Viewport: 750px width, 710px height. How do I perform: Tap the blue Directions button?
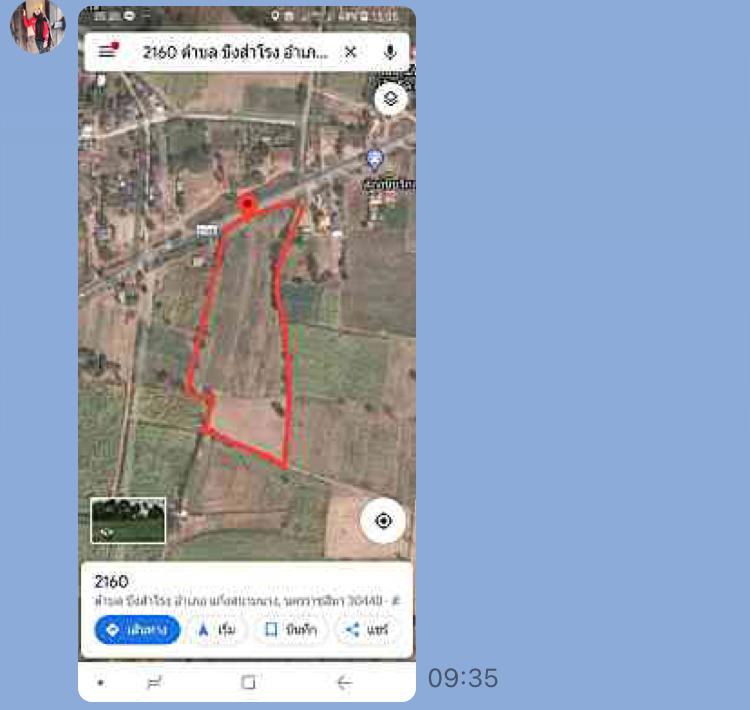coord(137,630)
